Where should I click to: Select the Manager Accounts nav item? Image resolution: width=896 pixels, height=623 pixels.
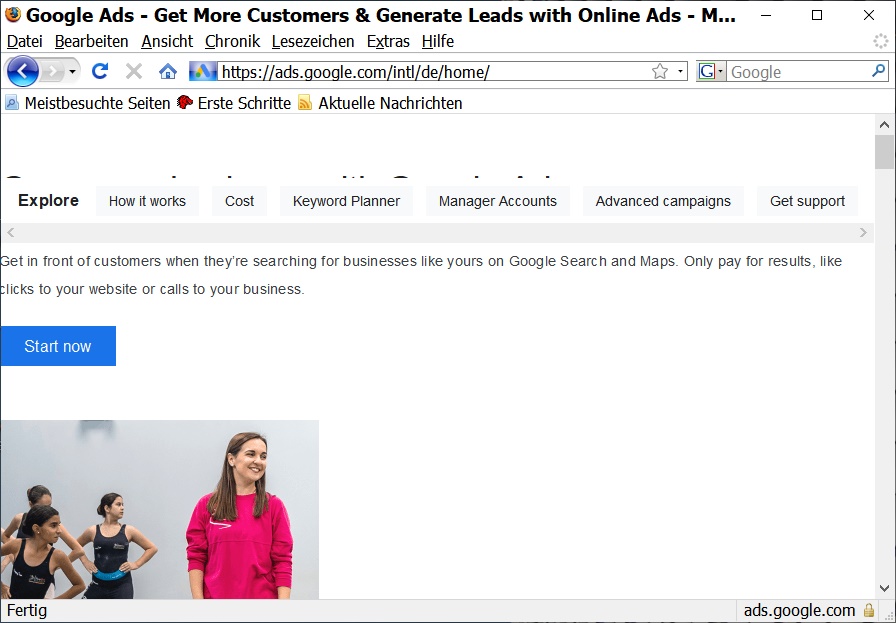(x=497, y=201)
